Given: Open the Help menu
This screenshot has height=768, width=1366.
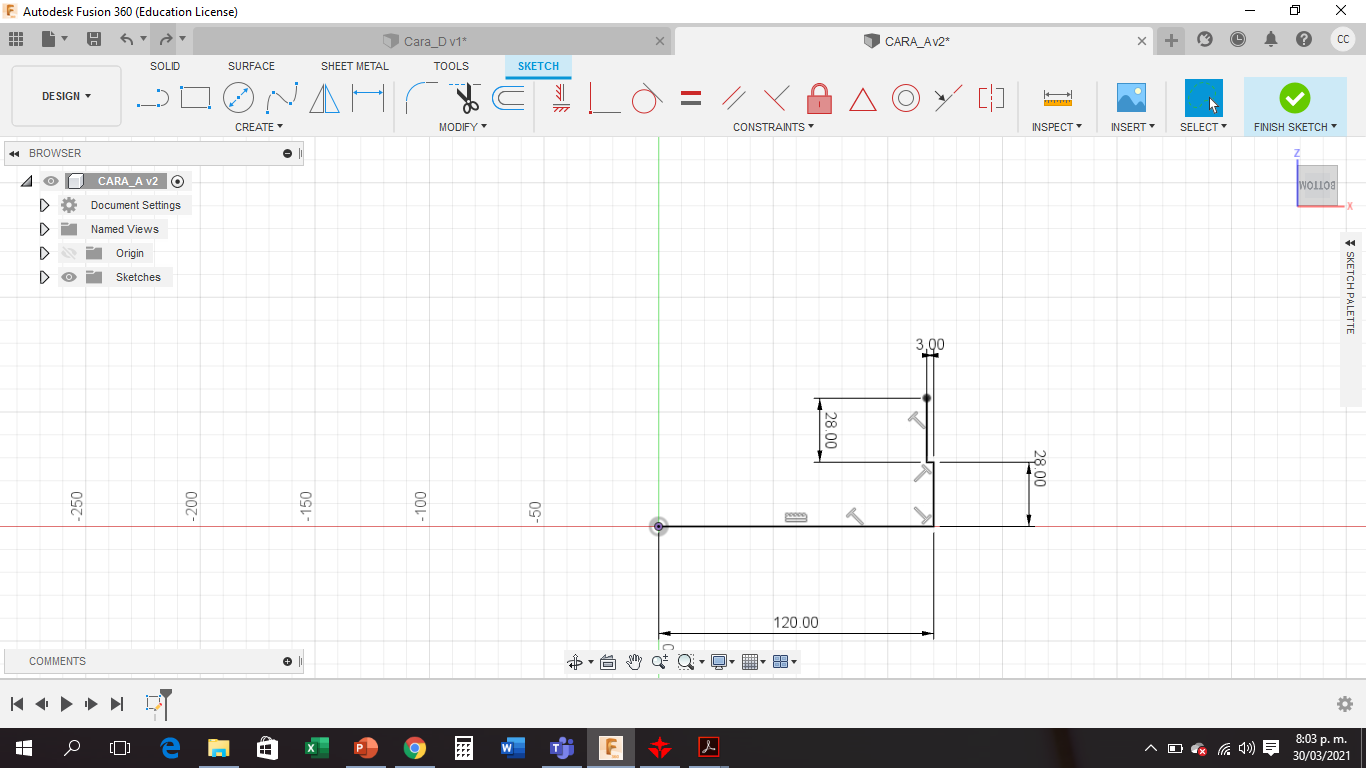Looking at the screenshot, I should pyautogui.click(x=1304, y=39).
